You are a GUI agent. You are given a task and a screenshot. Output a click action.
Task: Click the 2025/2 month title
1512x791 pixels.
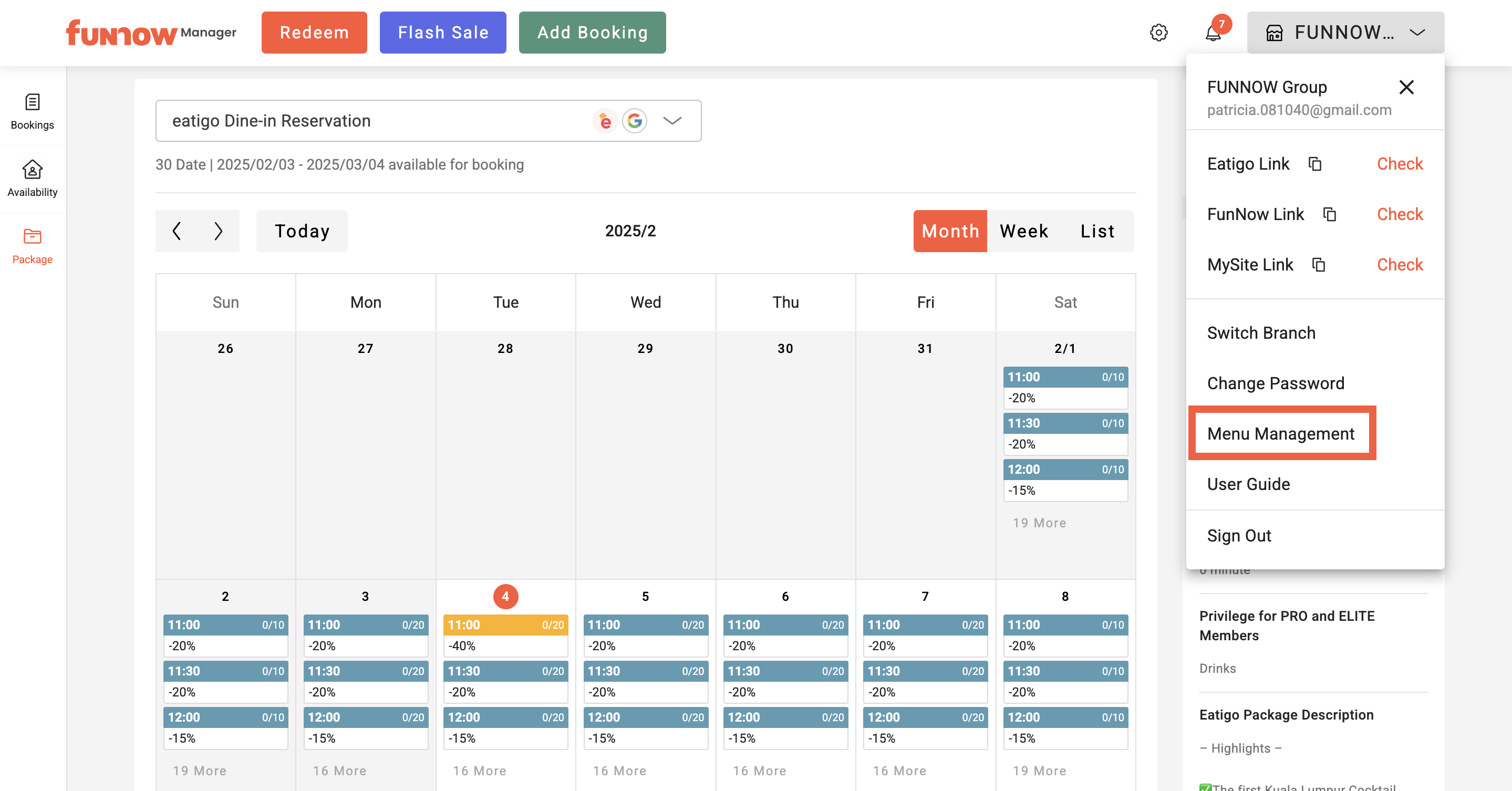click(x=630, y=231)
